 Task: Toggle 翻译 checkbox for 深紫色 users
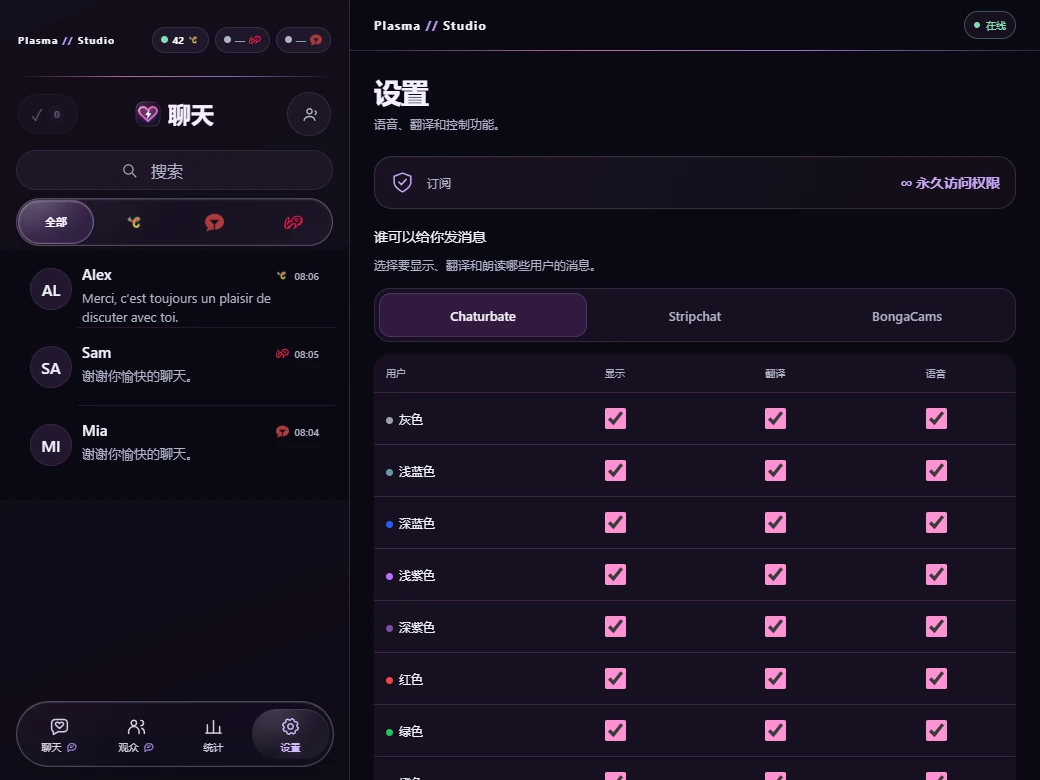tap(775, 626)
